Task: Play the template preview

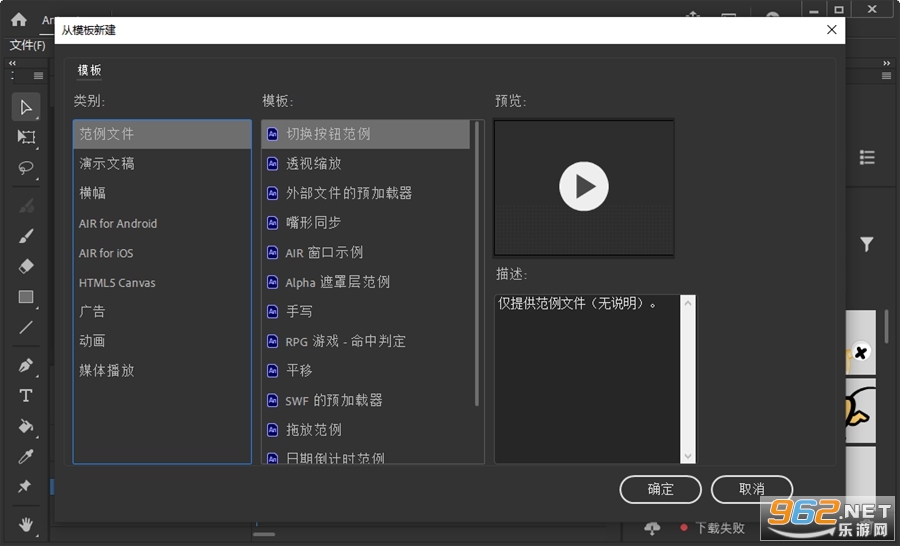Action: 584,187
